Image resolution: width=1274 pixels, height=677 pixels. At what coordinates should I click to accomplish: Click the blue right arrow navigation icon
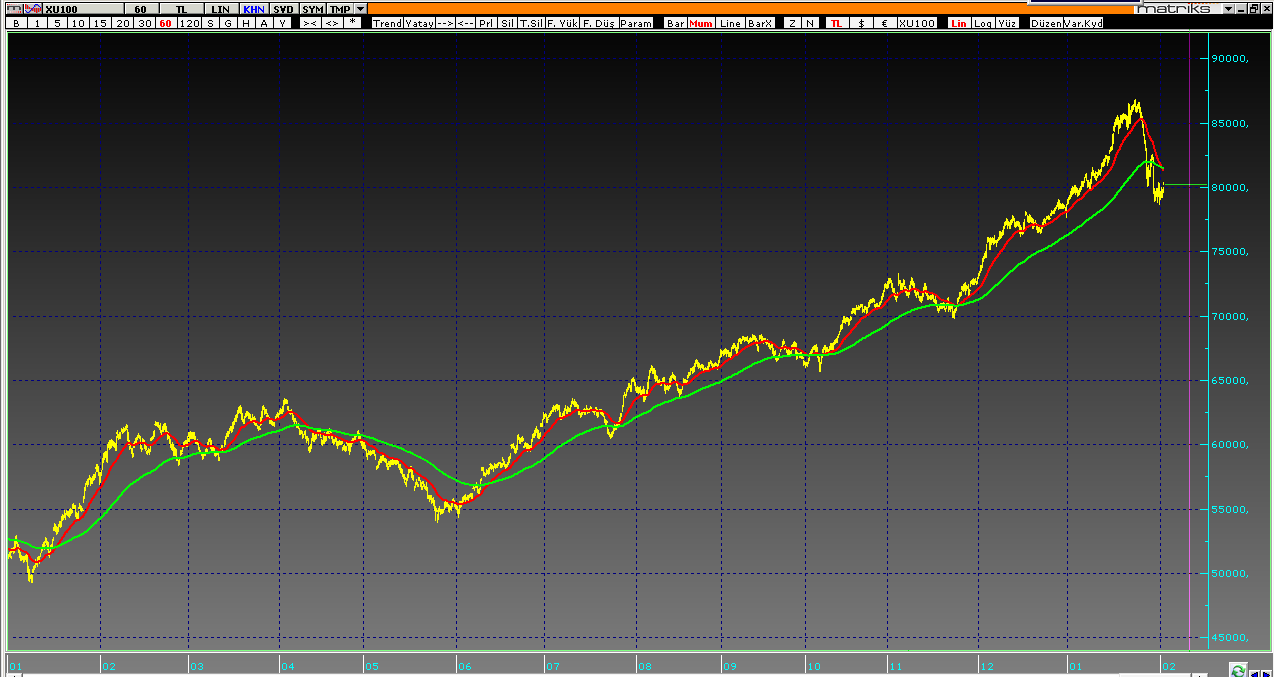point(1267,673)
